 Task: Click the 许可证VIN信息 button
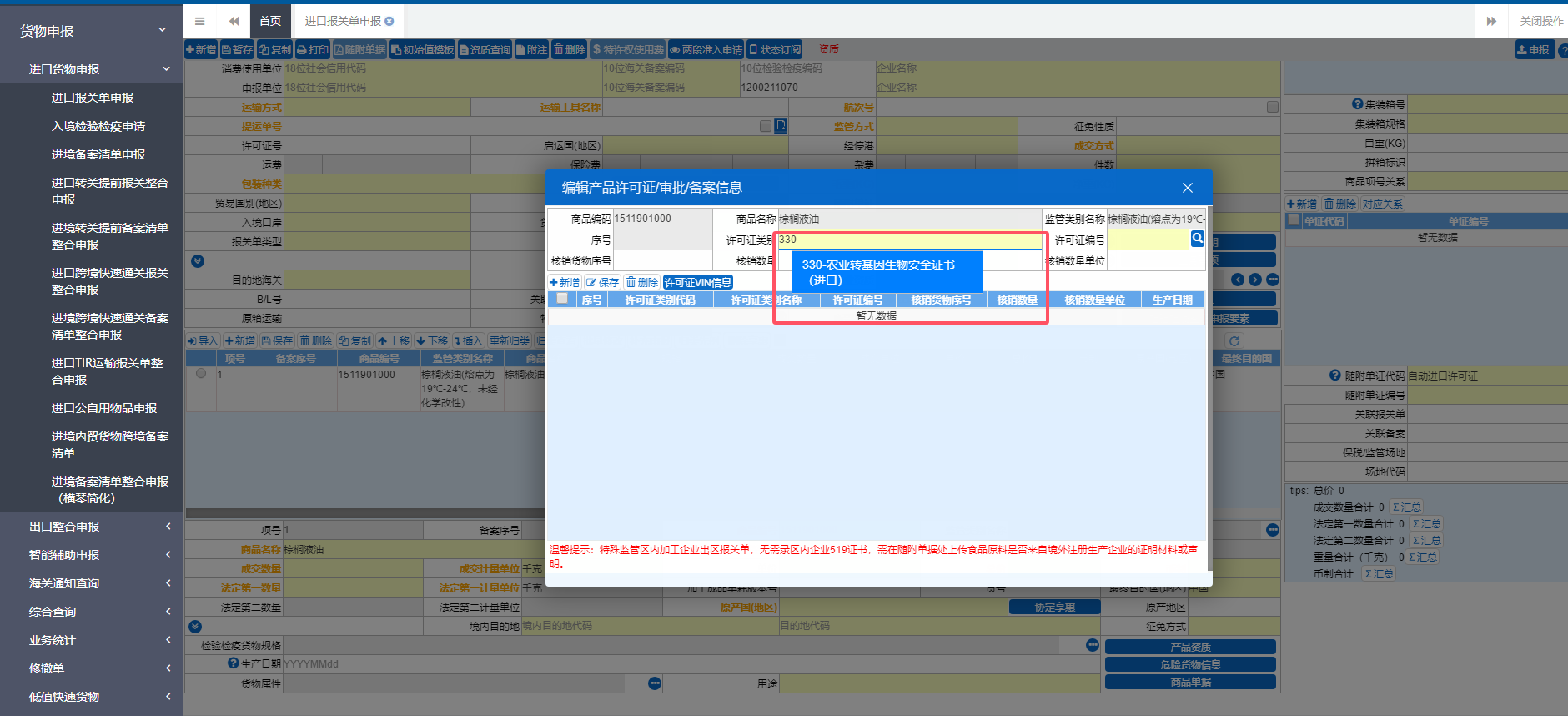point(698,283)
